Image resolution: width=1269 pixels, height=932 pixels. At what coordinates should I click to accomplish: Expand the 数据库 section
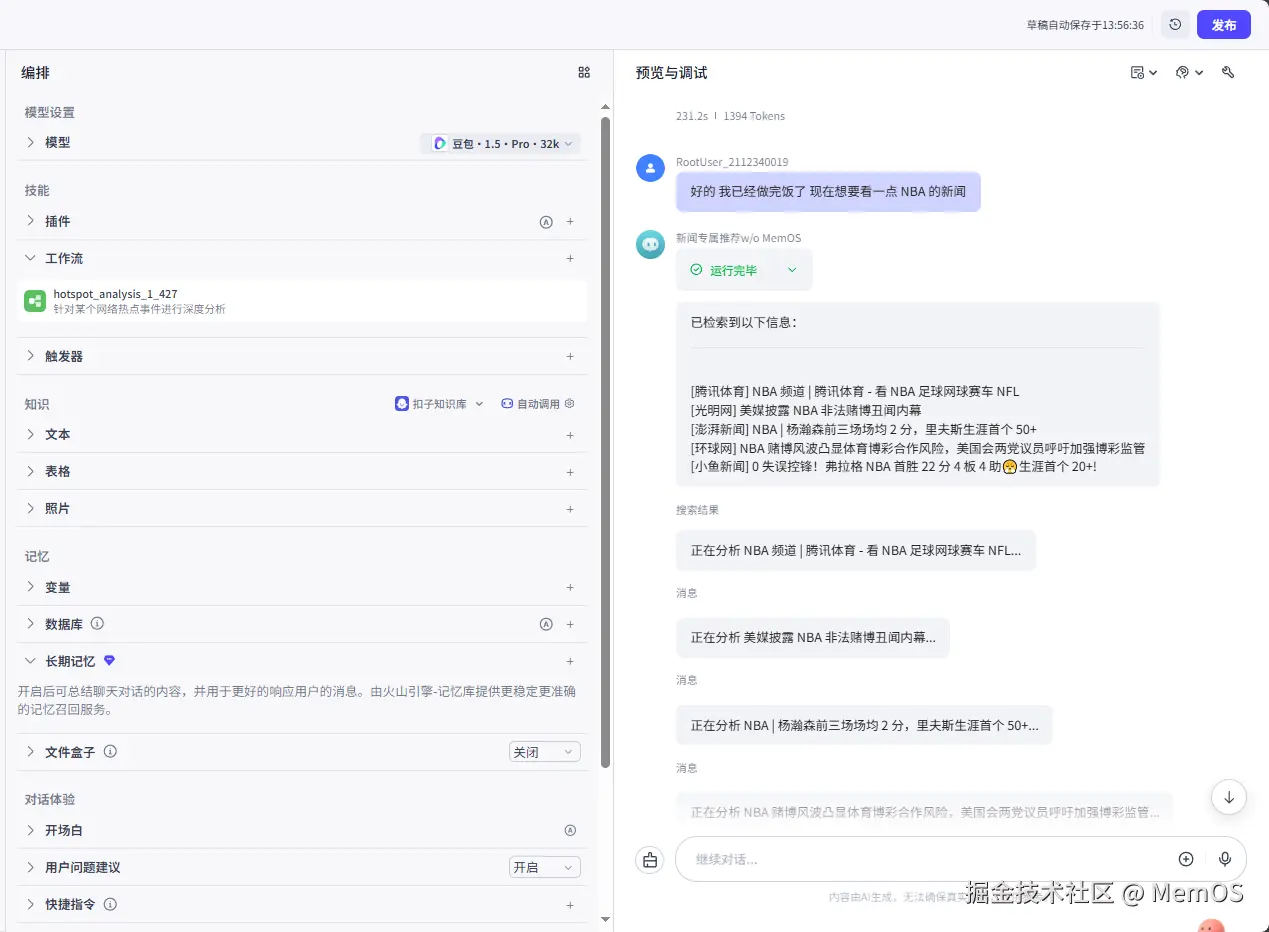[31, 624]
